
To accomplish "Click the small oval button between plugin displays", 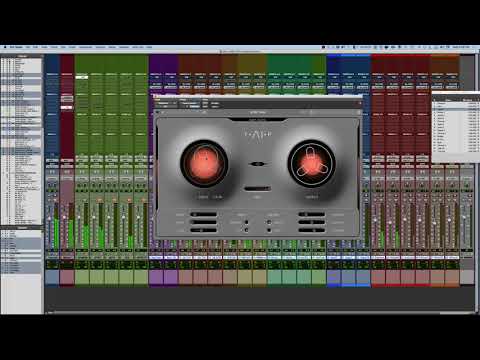I will click(257, 164).
